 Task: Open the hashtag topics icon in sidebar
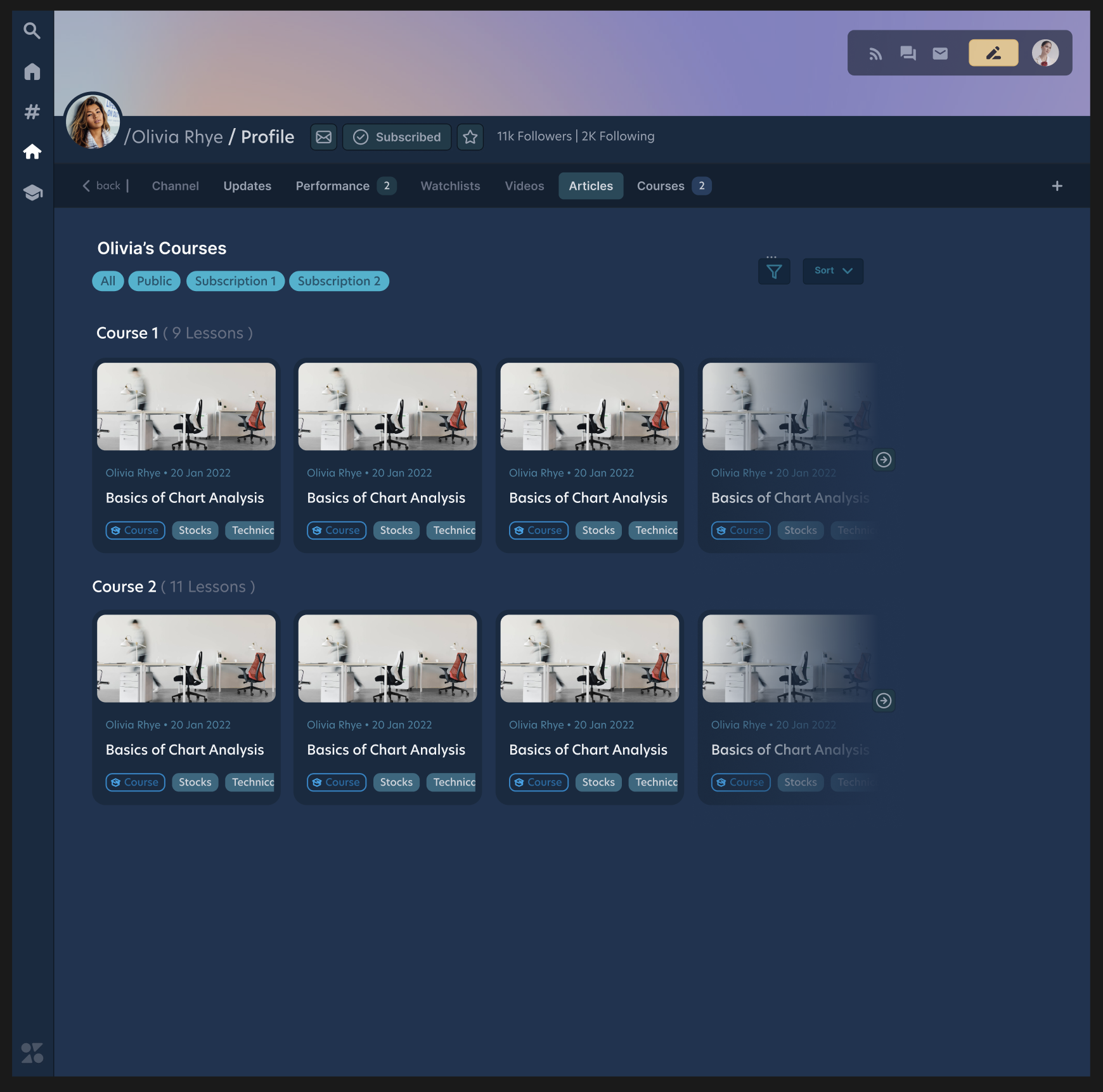32,112
